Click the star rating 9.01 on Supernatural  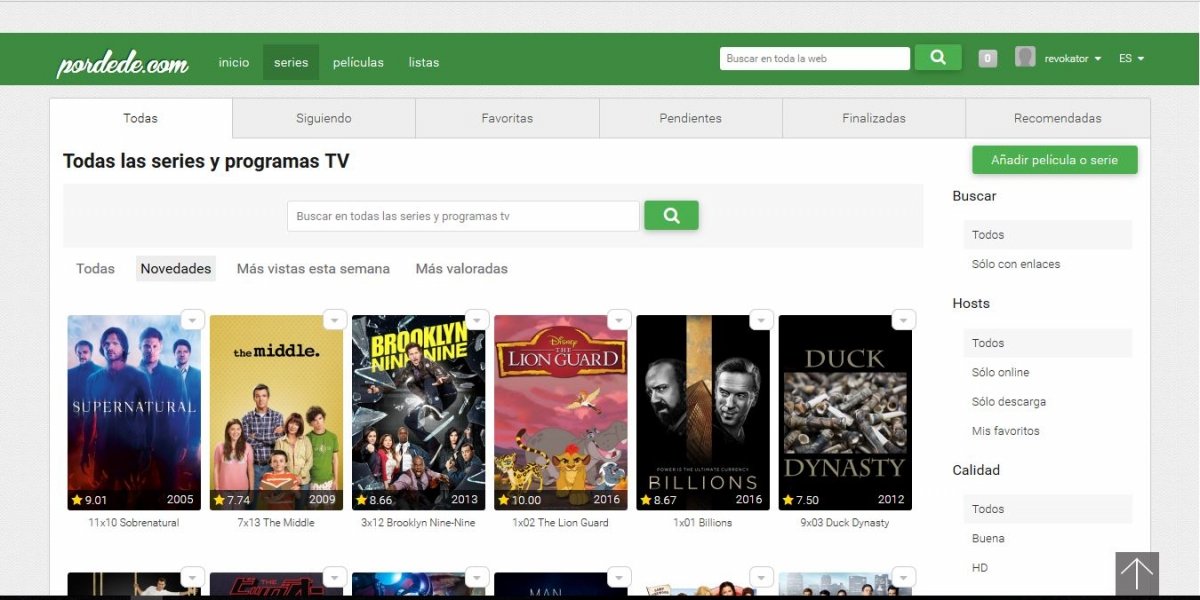click(x=89, y=500)
